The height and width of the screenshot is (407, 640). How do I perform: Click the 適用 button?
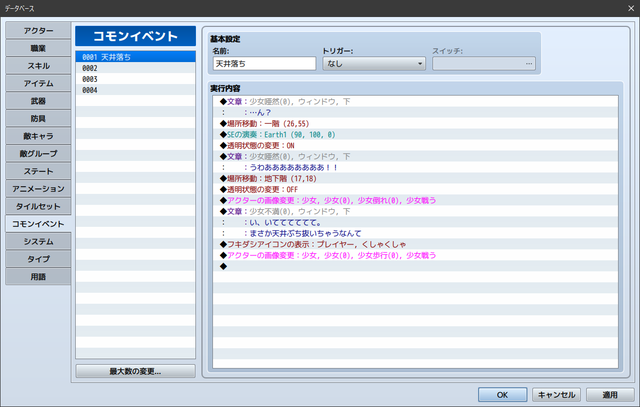tap(610, 395)
